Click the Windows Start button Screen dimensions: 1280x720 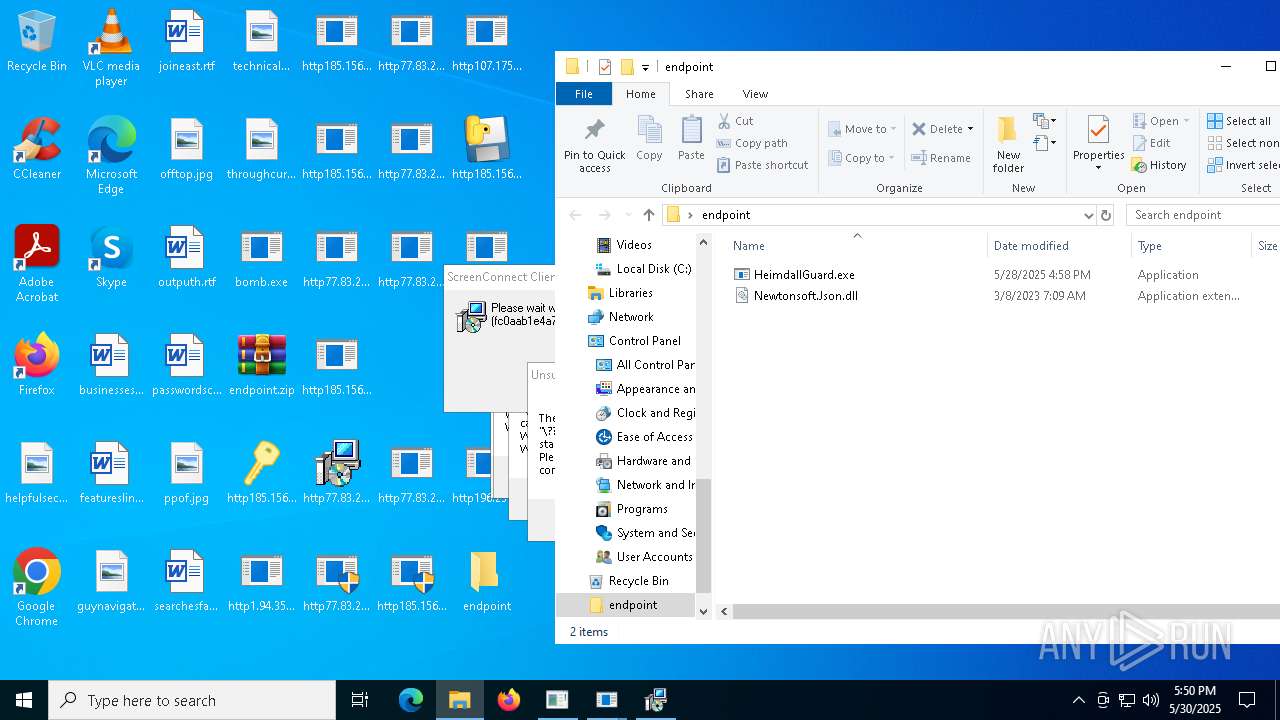24,700
